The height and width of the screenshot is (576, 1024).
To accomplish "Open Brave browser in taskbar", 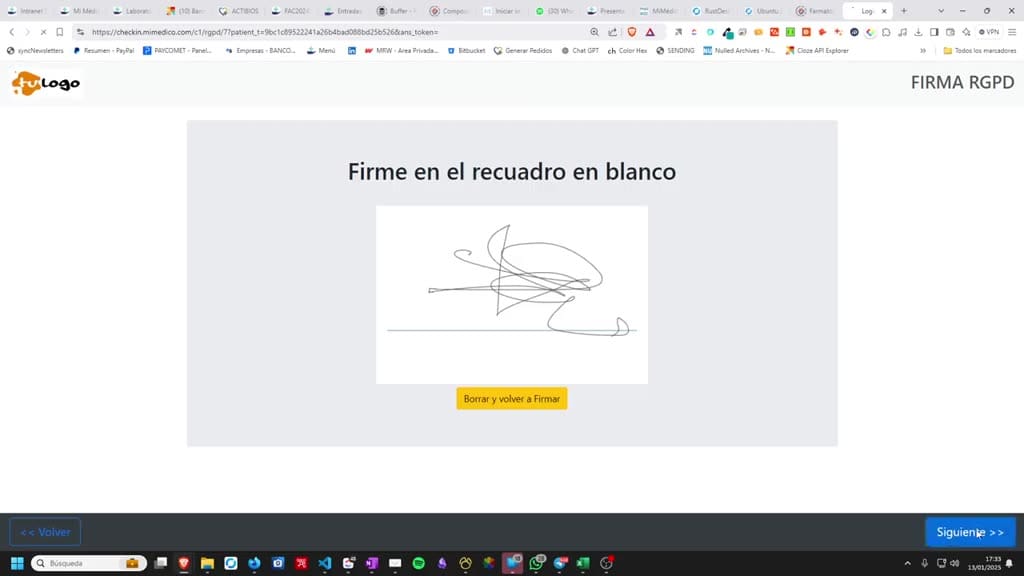I will tap(184, 563).
